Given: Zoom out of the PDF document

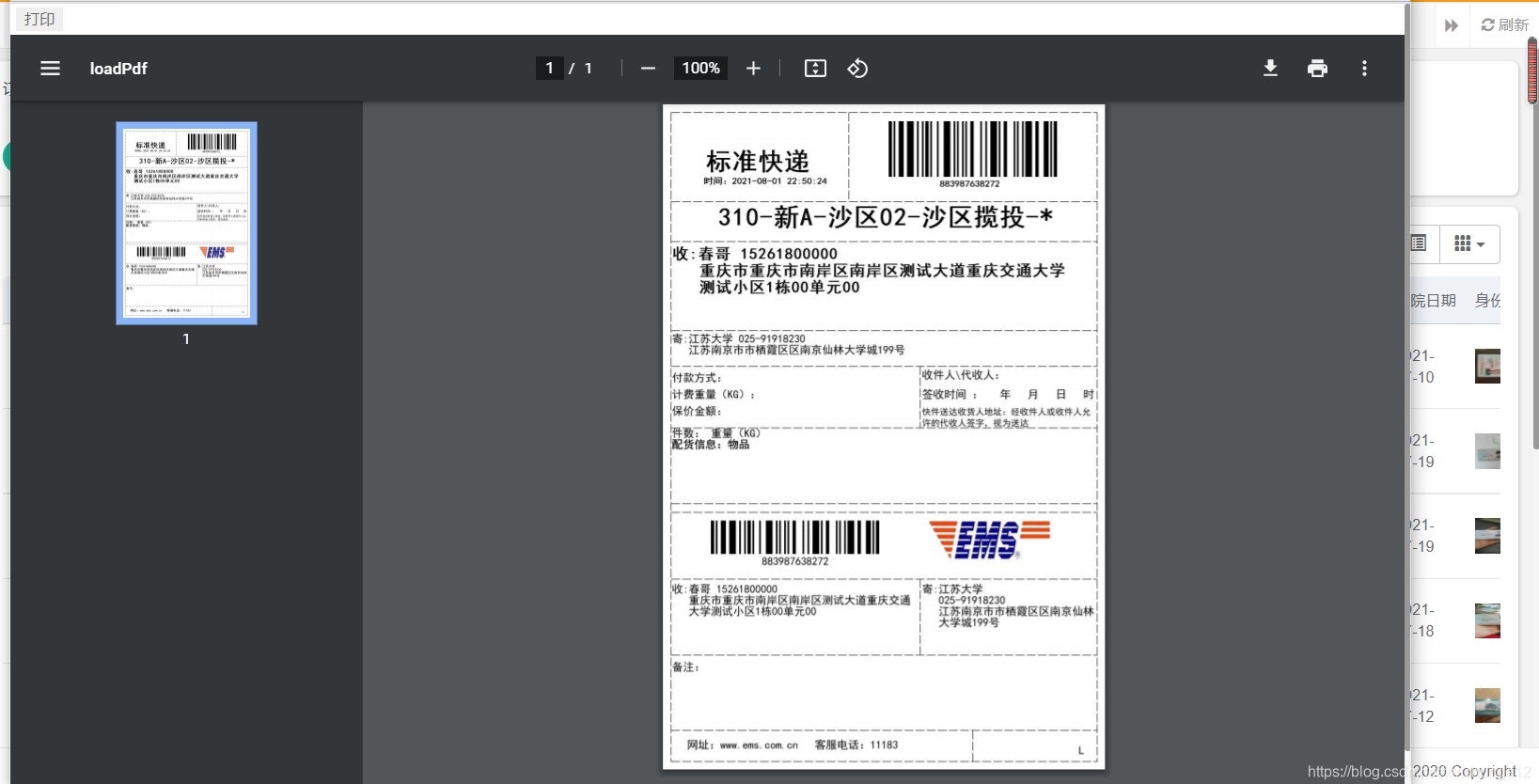Looking at the screenshot, I should point(648,69).
